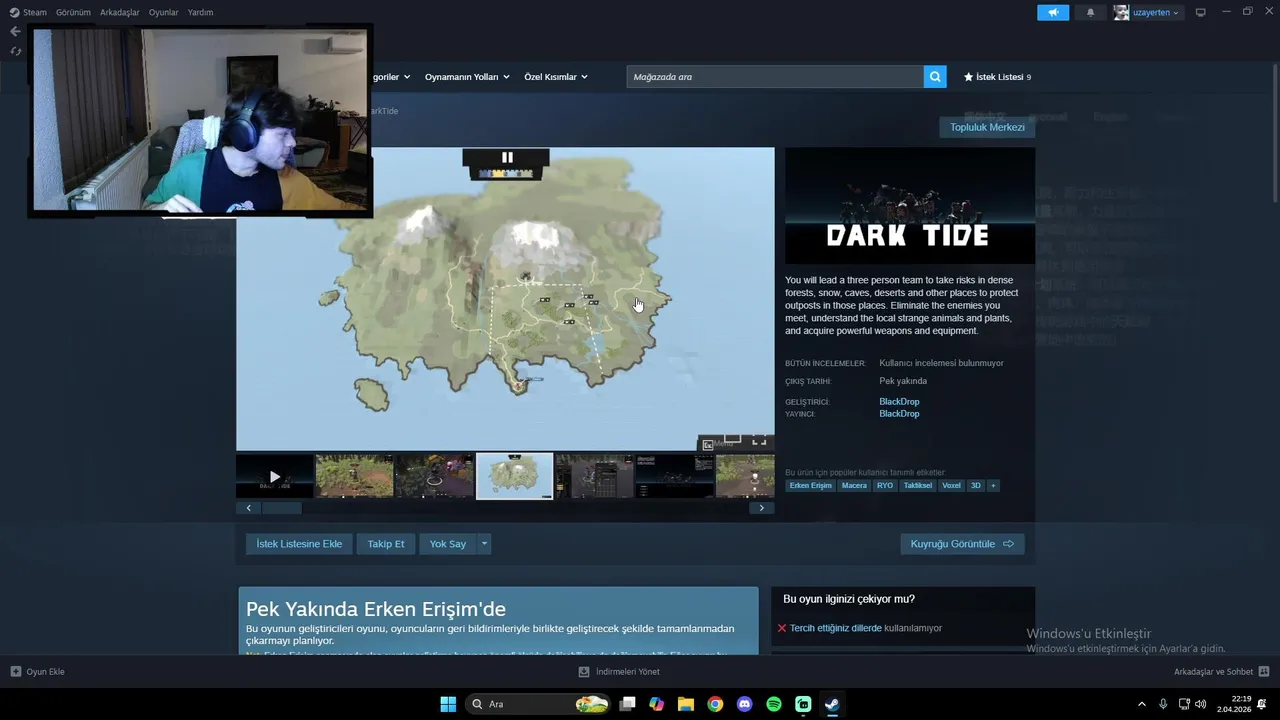
Task: Click the microphone tray icon
Action: (1163, 704)
